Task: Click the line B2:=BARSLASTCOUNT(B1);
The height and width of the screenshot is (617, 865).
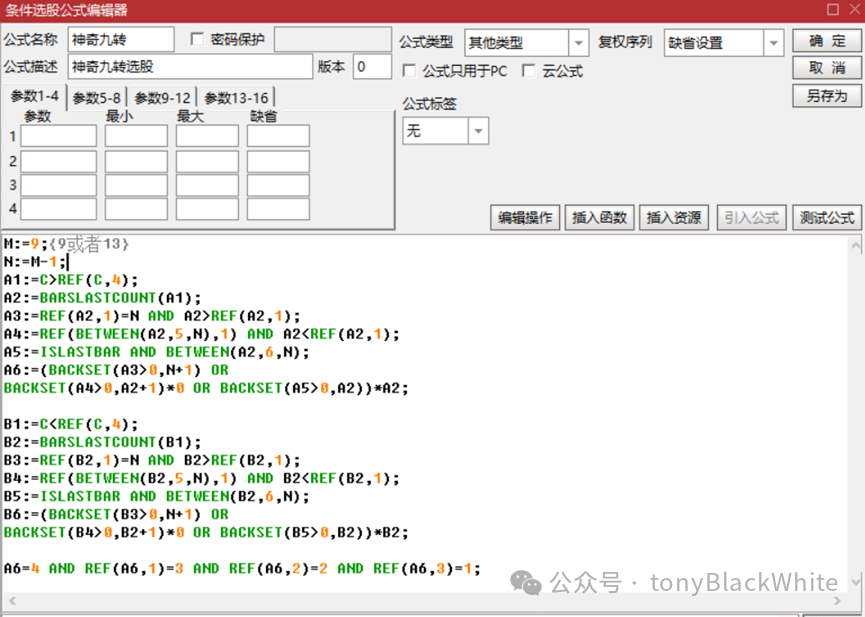Action: (x=103, y=442)
